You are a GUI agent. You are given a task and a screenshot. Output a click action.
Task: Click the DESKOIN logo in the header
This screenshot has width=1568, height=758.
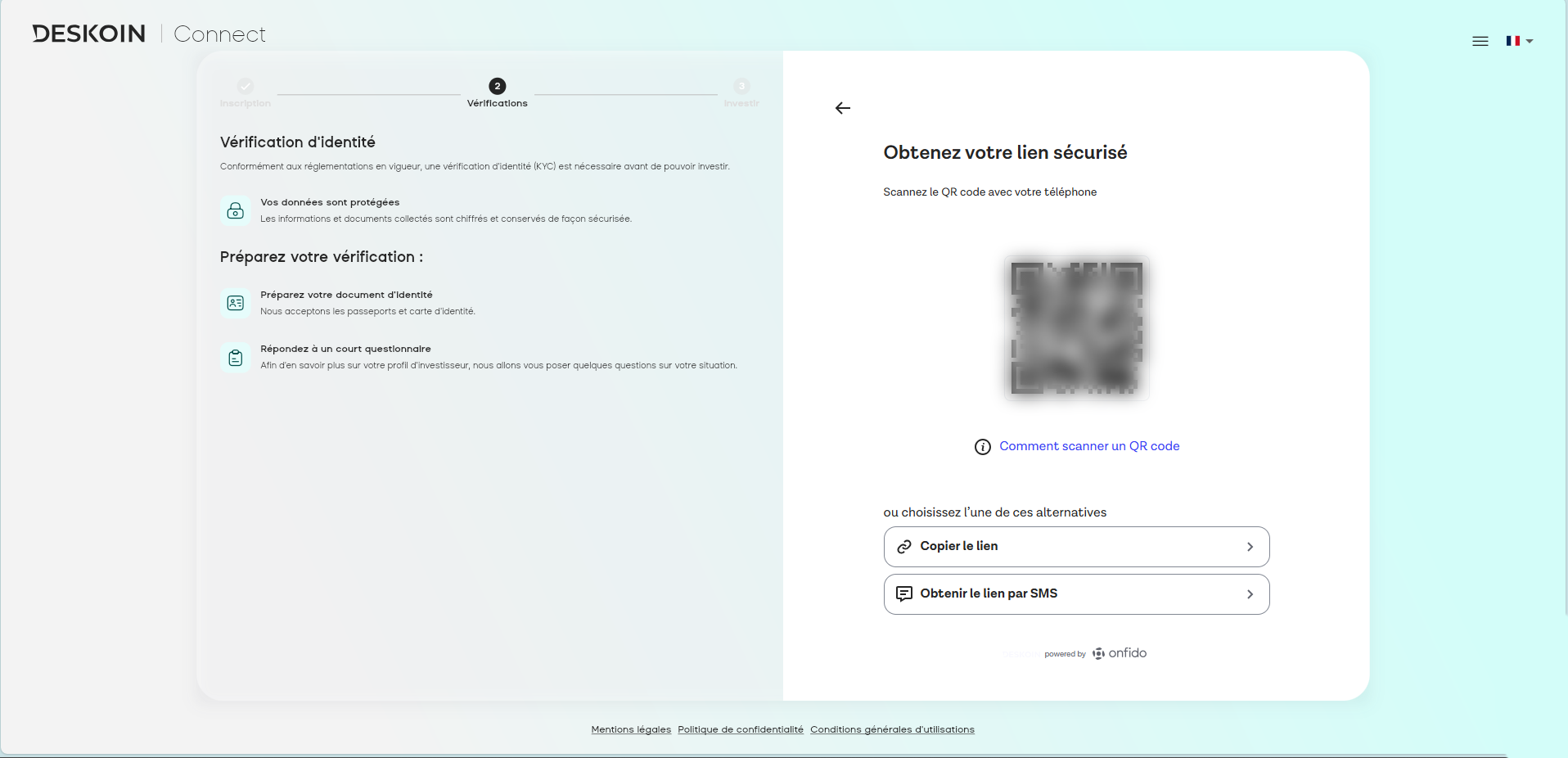click(88, 33)
